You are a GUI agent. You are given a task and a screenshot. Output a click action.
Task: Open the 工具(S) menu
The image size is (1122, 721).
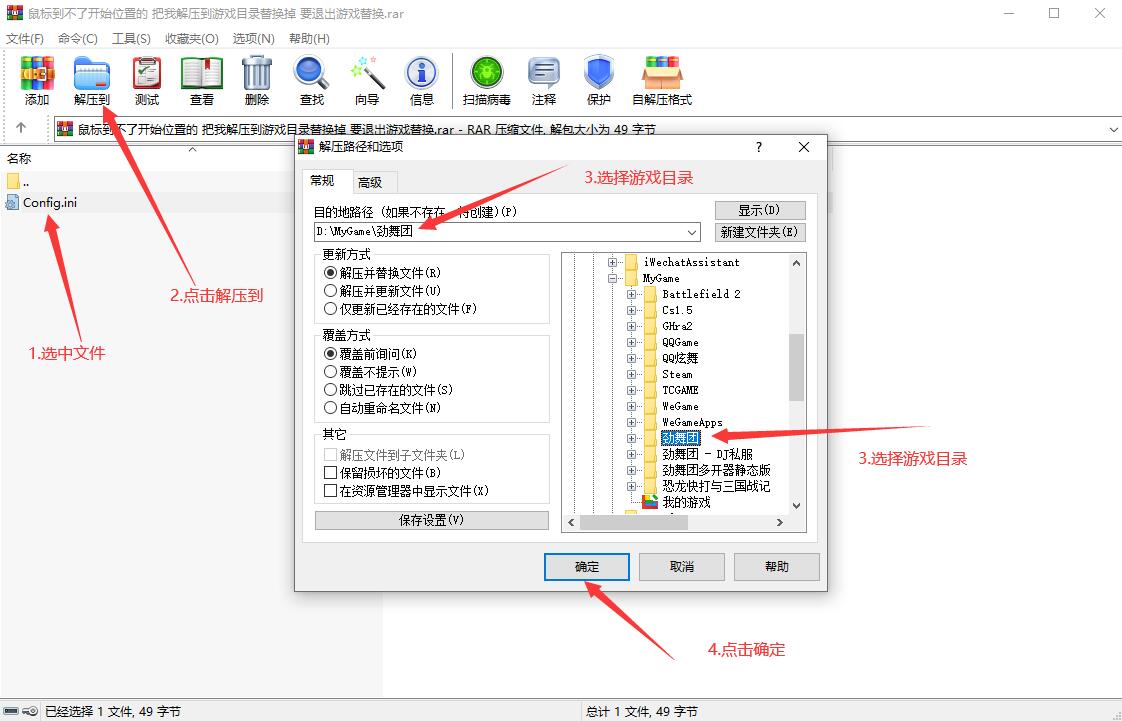pyautogui.click(x=131, y=38)
